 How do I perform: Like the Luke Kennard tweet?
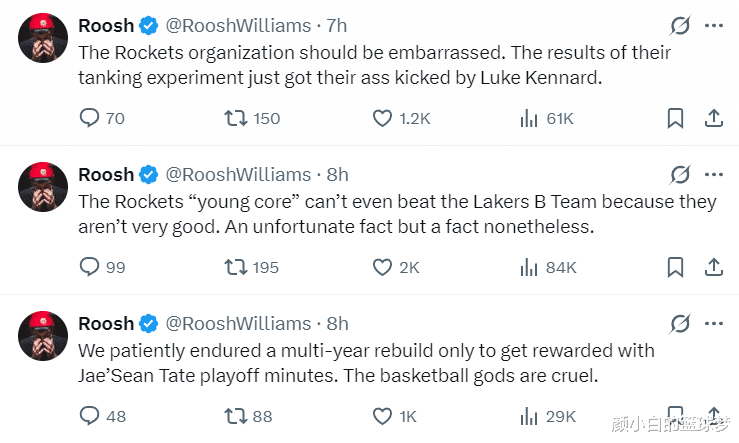point(382,118)
